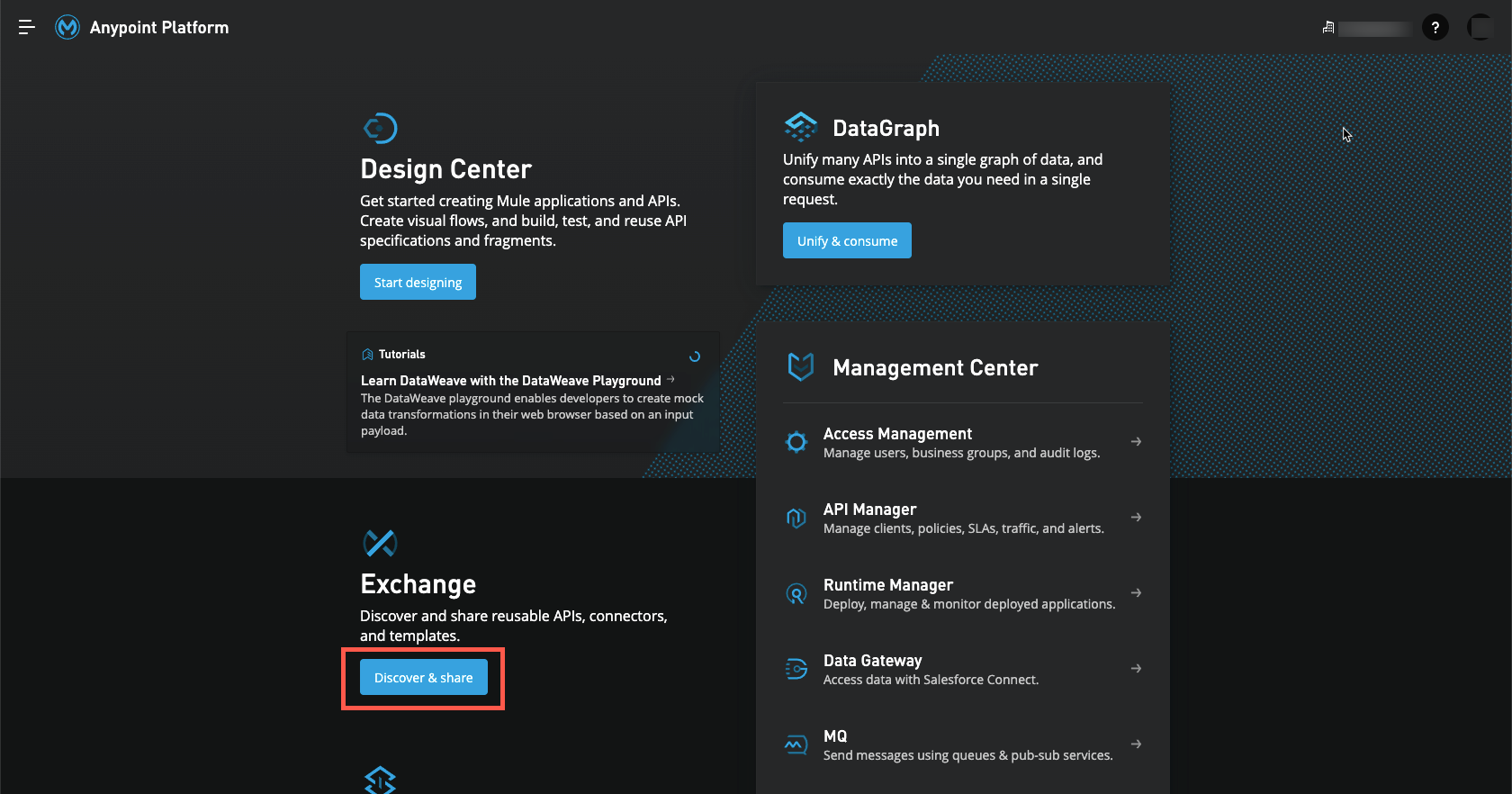Click the tutorials refresh spinner icon
This screenshot has width=1512, height=794.
[x=695, y=356]
